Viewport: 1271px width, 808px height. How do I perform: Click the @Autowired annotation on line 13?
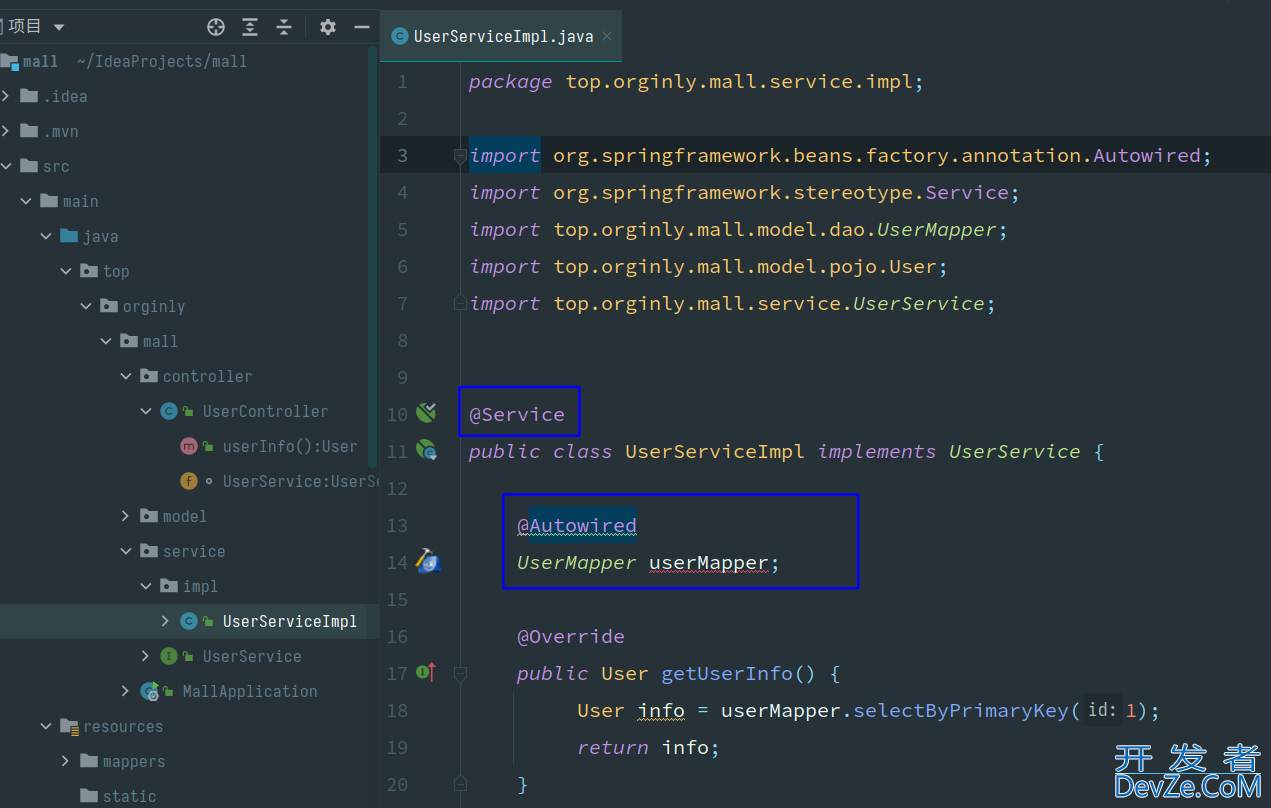[577, 525]
